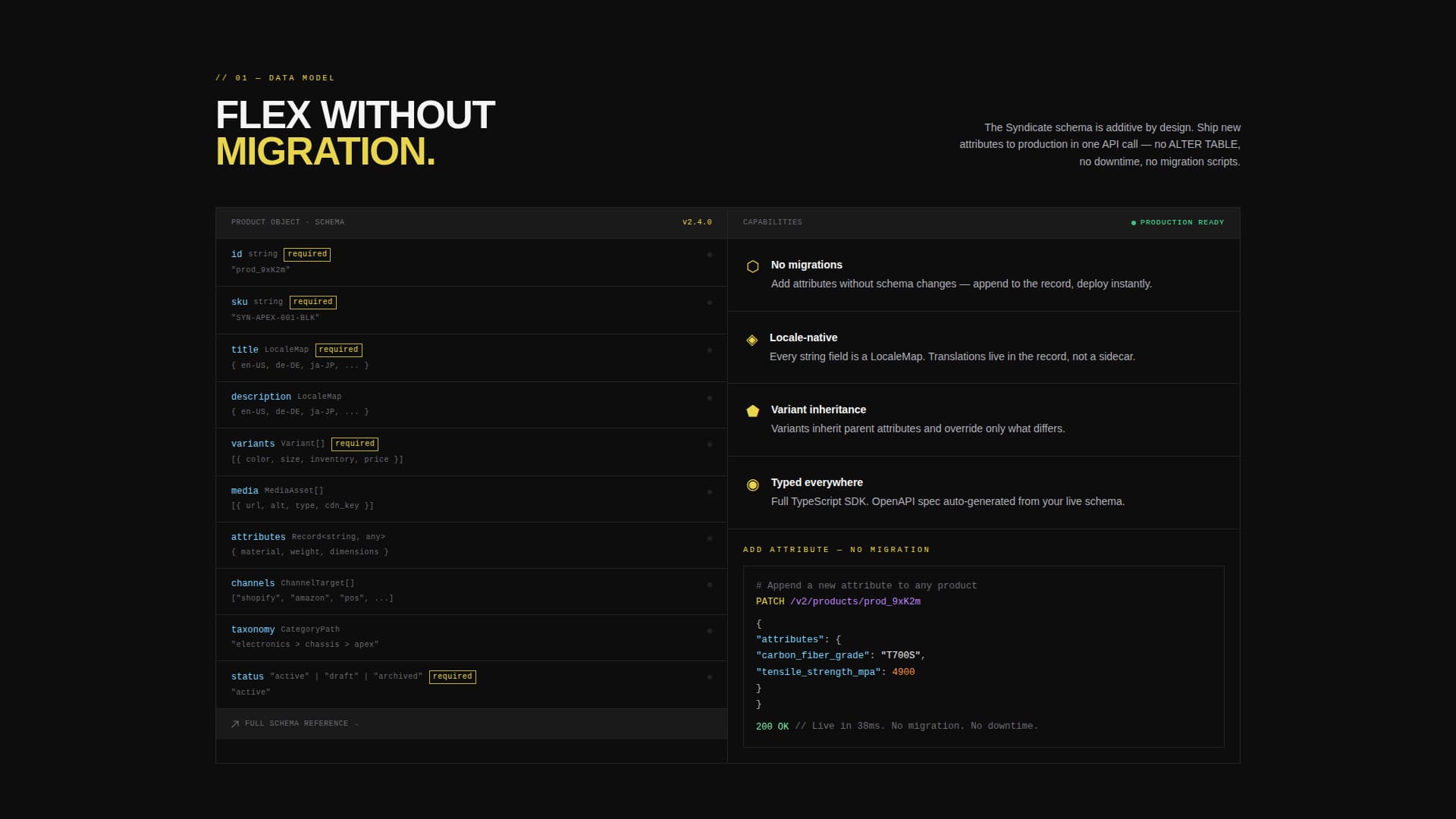Click the diamond icon beside Locale-native
1456x819 pixels.
click(752, 340)
